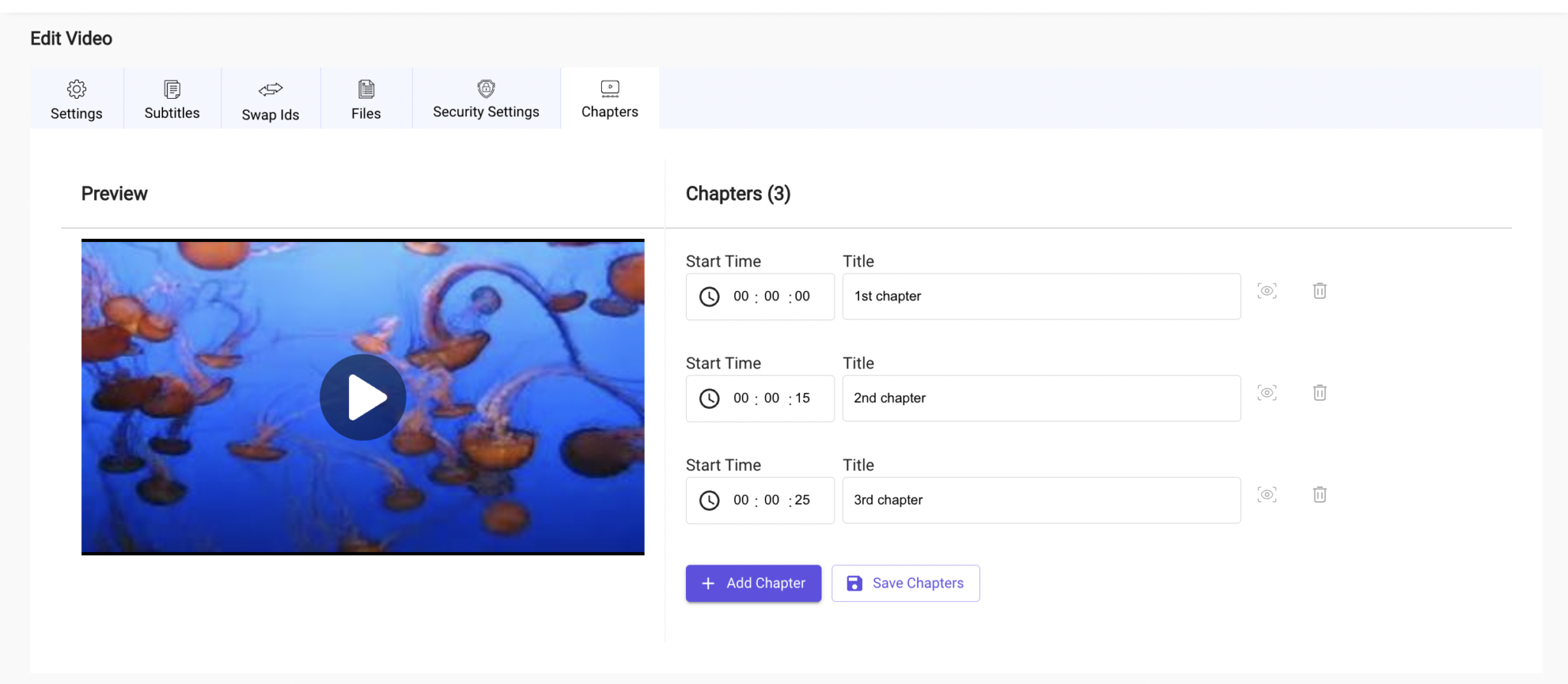Click the plus icon on Add Chapter
This screenshot has height=684, width=1568.
pyautogui.click(x=708, y=583)
